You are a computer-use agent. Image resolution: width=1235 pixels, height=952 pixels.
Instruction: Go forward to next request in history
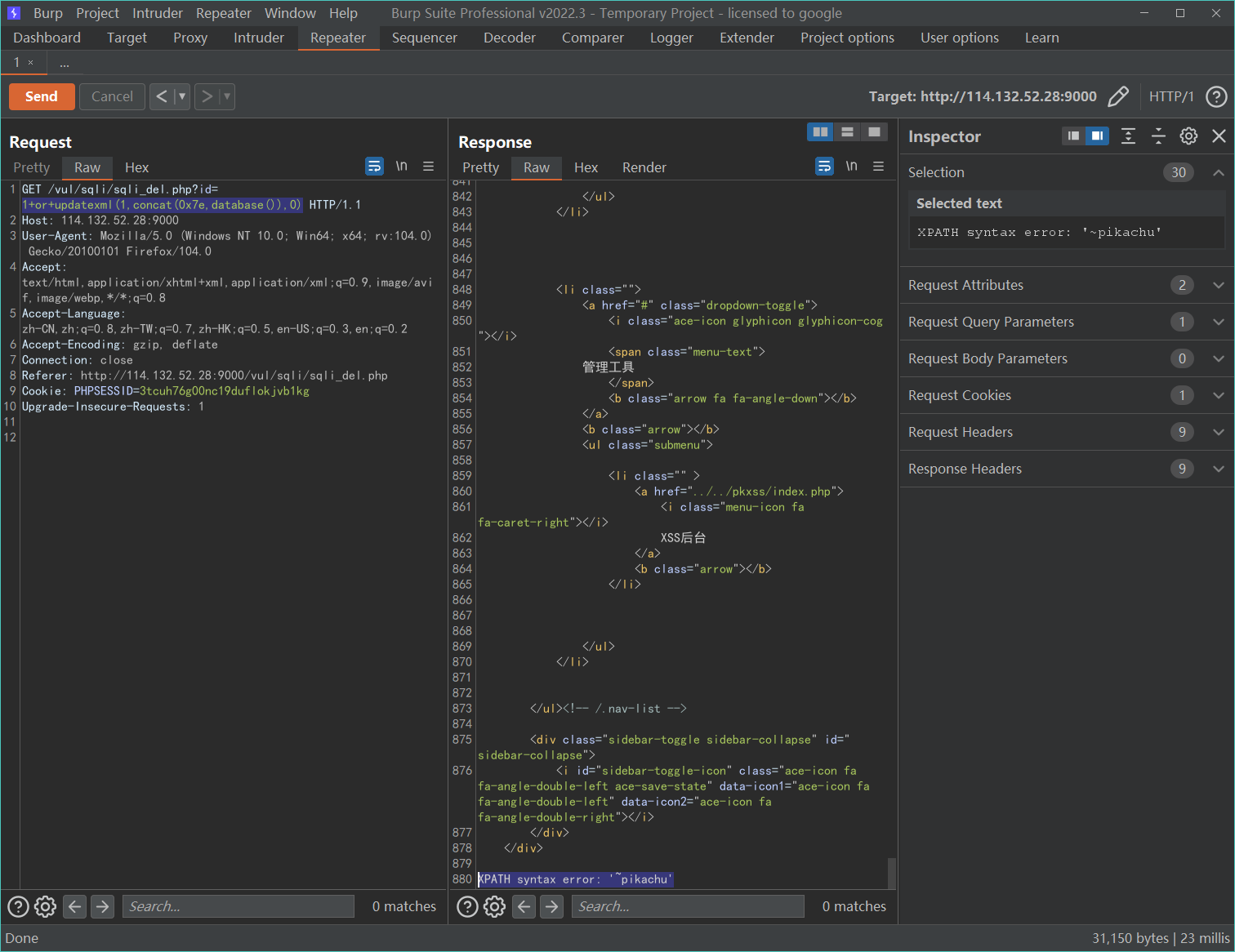pos(207,96)
